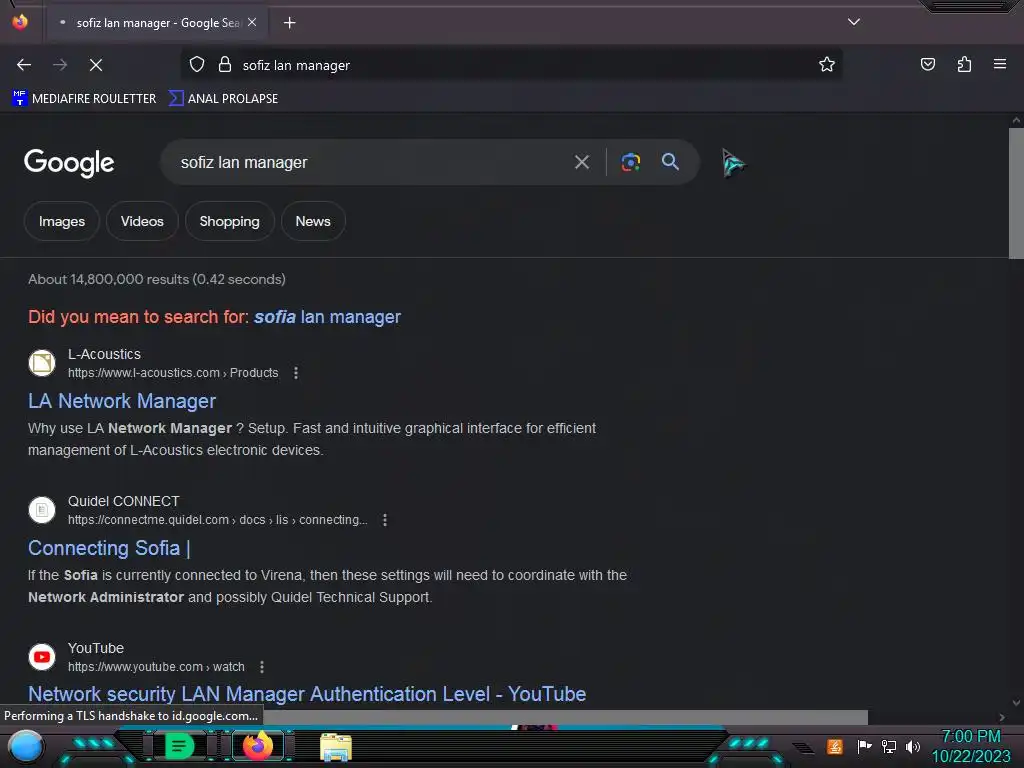Click the scroll down arrow
Viewport: 1024px width, 768px height.
1016,703
